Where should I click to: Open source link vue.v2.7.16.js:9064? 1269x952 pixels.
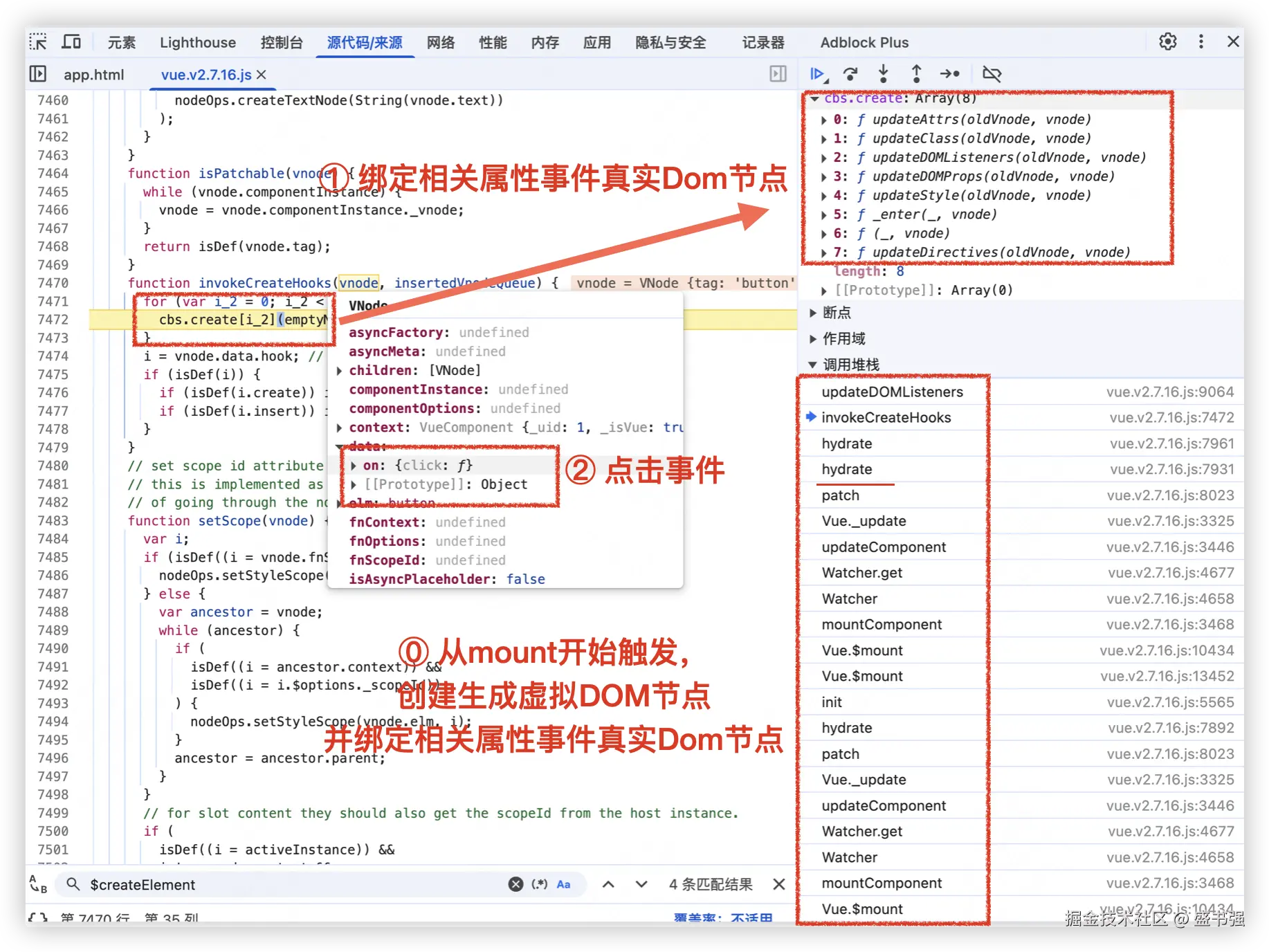tap(1169, 392)
